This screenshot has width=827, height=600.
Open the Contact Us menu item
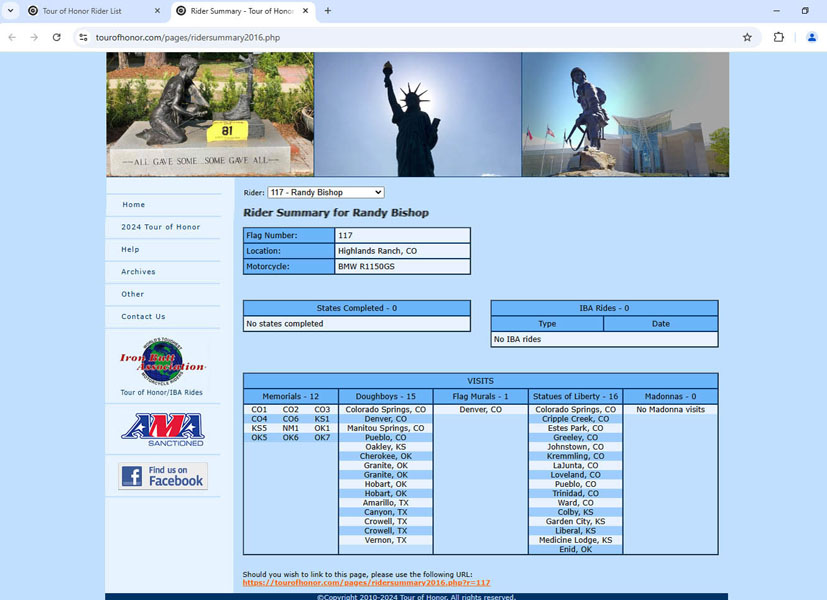point(143,316)
